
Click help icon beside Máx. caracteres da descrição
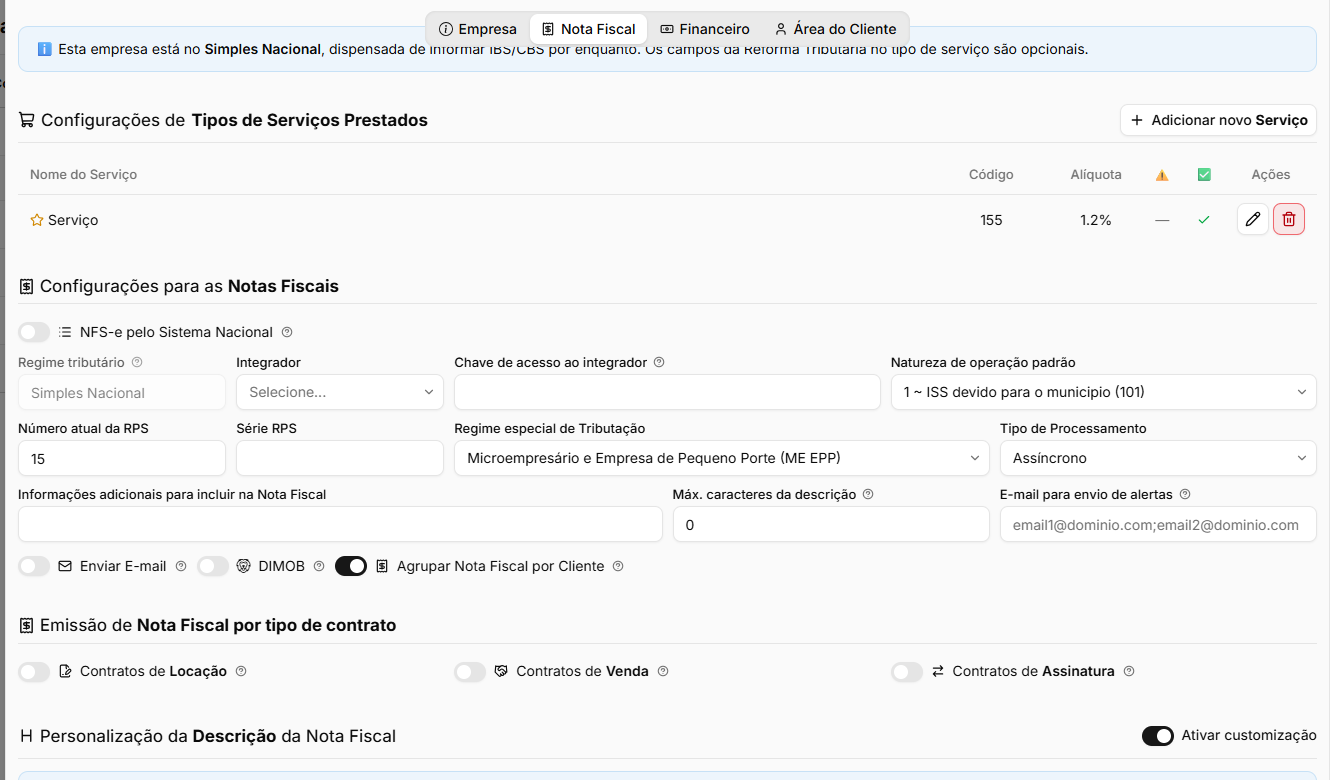pos(868,494)
